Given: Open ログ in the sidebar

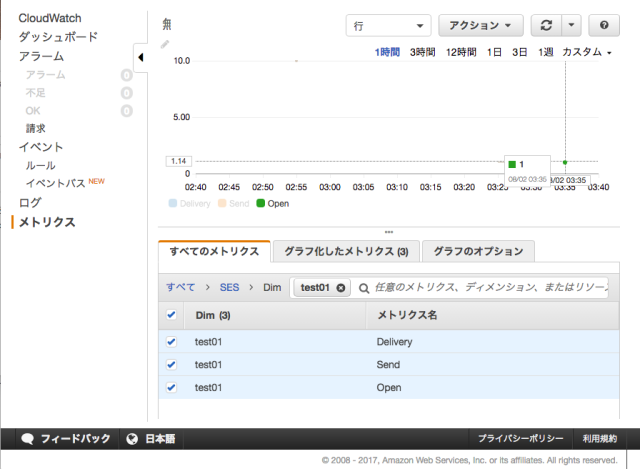Looking at the screenshot, I should click(x=30, y=202).
